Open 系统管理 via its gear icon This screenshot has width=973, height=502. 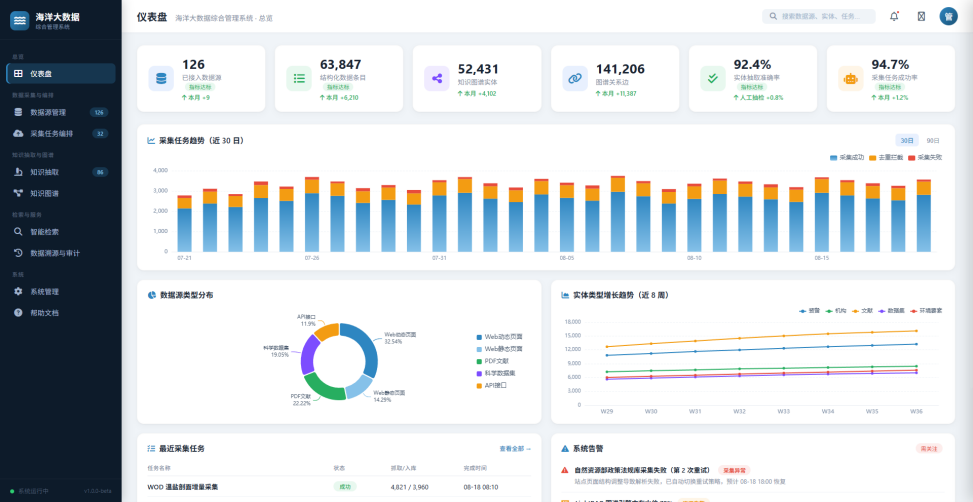click(x=18, y=291)
